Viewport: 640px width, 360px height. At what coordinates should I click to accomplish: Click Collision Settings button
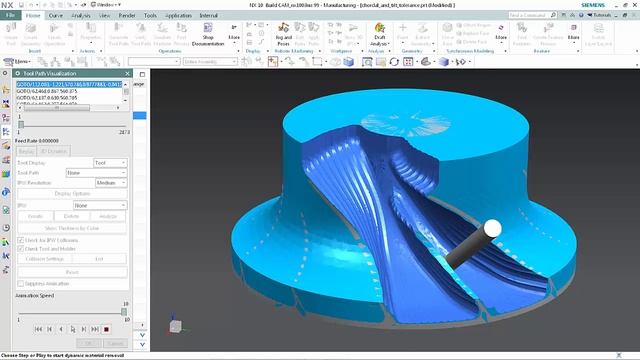[x=44, y=259]
